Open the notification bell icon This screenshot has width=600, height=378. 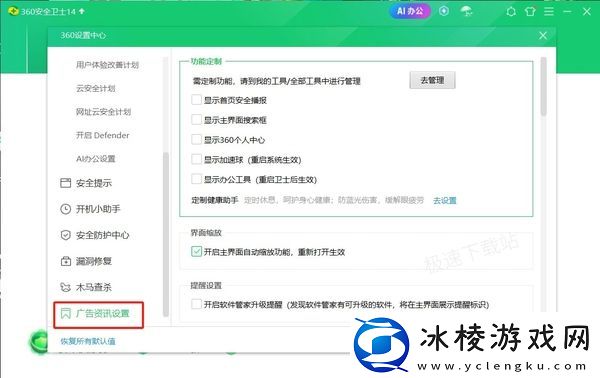click(x=511, y=11)
